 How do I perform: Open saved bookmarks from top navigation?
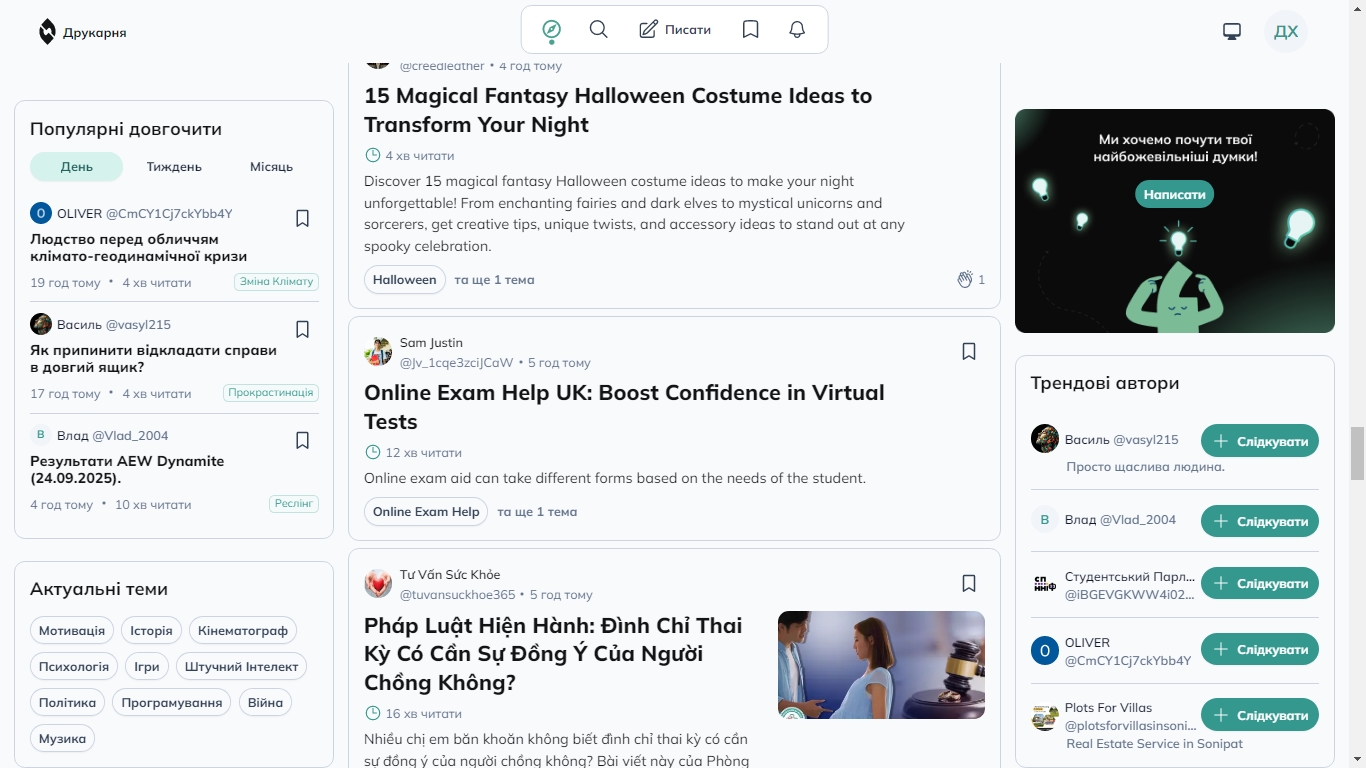click(x=751, y=30)
